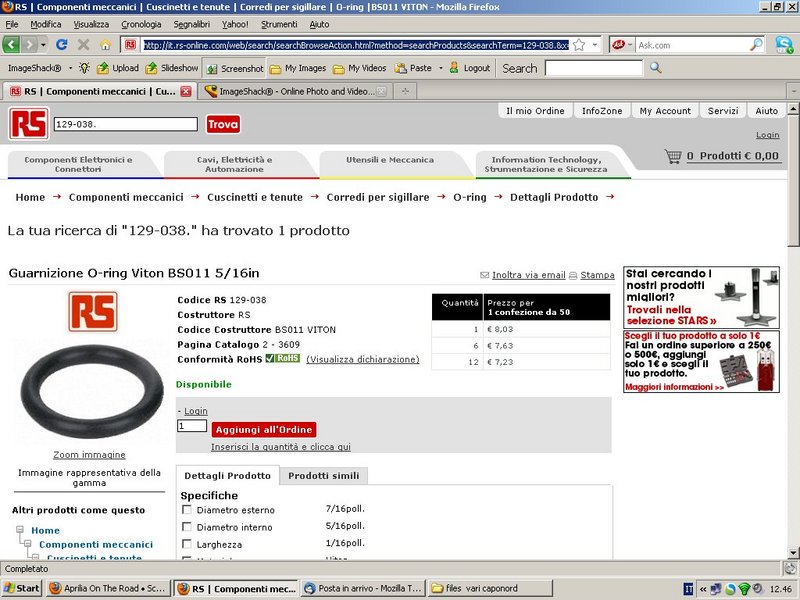The image size is (800, 600).
Task: Open the Strumenti menu
Action: coord(279,24)
